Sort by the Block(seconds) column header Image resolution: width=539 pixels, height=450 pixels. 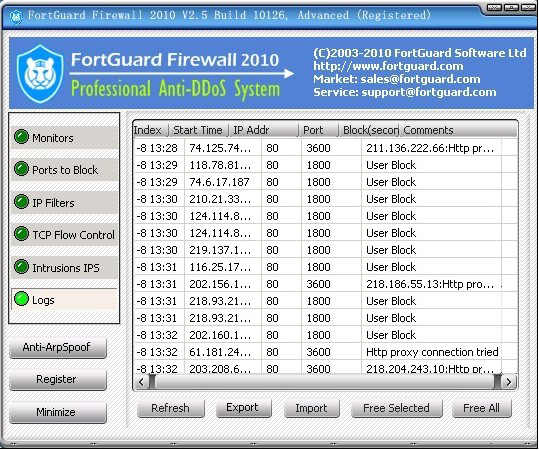click(x=369, y=130)
